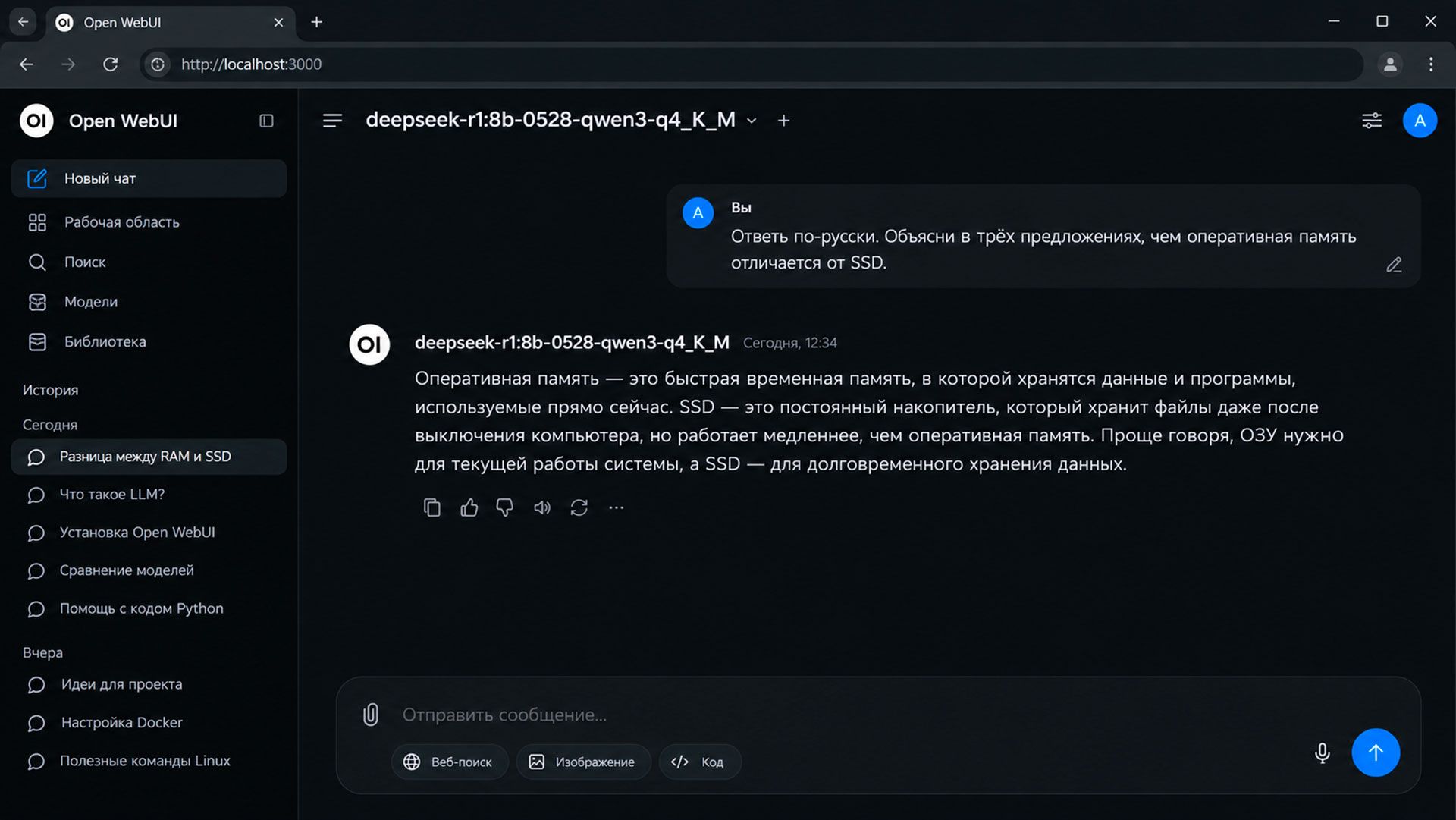Image resolution: width=1456 pixels, height=820 pixels.
Task: Open chat 'Настройка Docker'
Action: point(149,723)
